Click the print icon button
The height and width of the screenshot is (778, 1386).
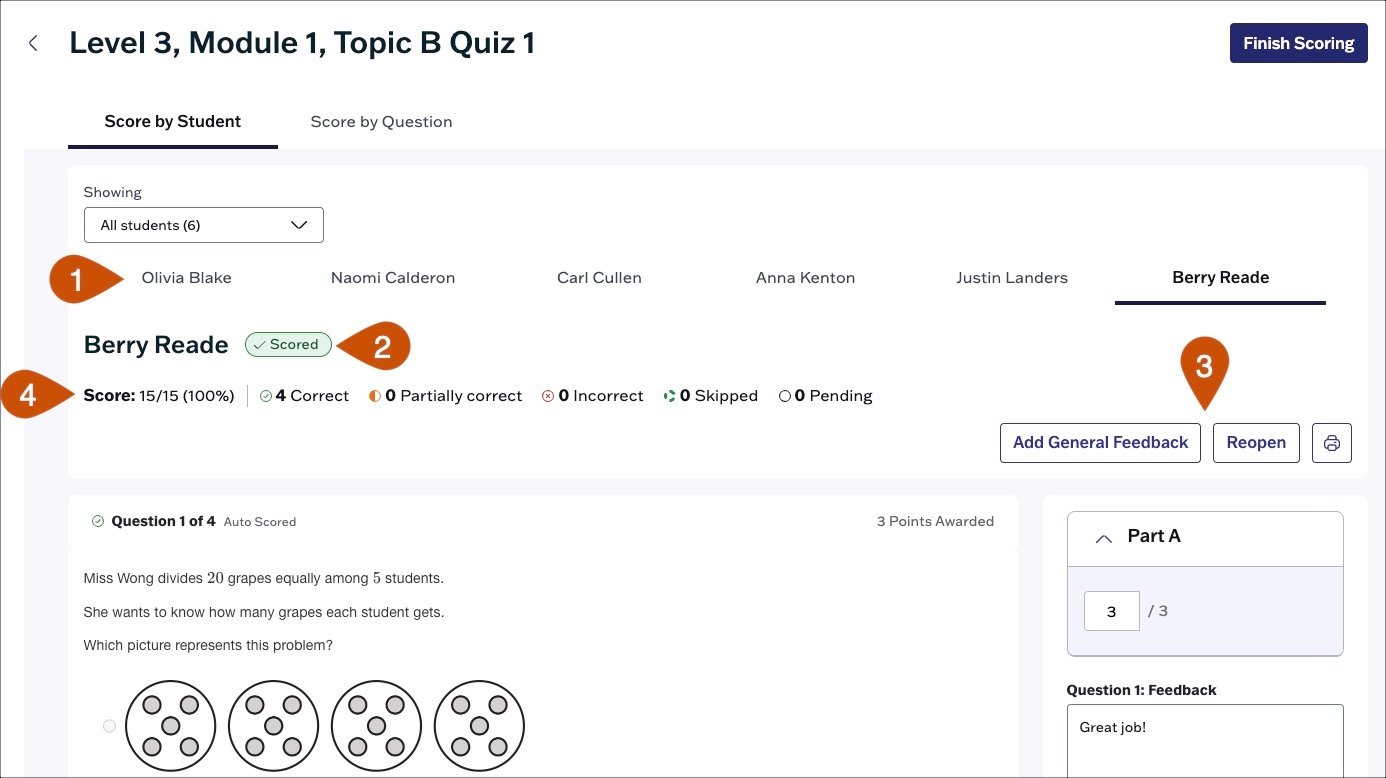coord(1332,443)
